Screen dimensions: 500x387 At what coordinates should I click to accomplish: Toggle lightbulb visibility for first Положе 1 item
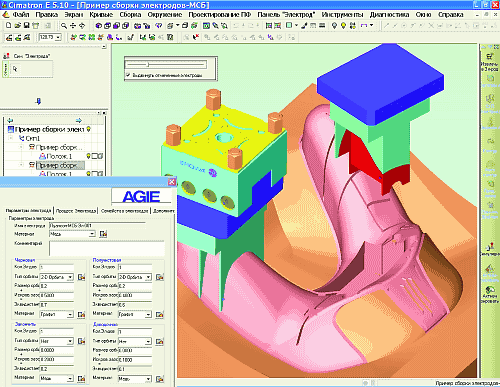[89, 156]
